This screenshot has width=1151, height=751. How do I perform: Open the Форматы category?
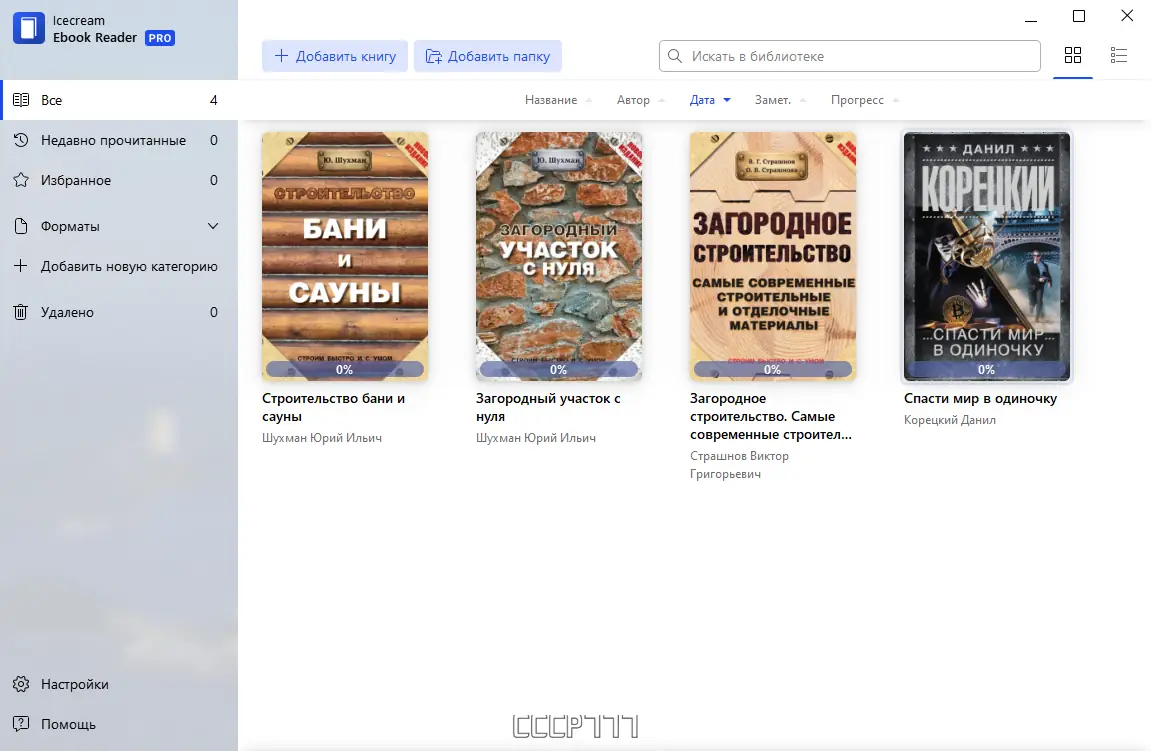click(119, 226)
